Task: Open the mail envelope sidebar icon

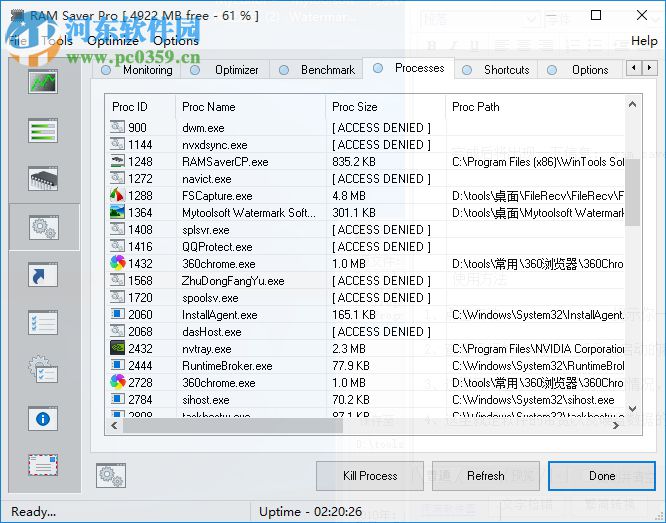Action: tap(43, 465)
